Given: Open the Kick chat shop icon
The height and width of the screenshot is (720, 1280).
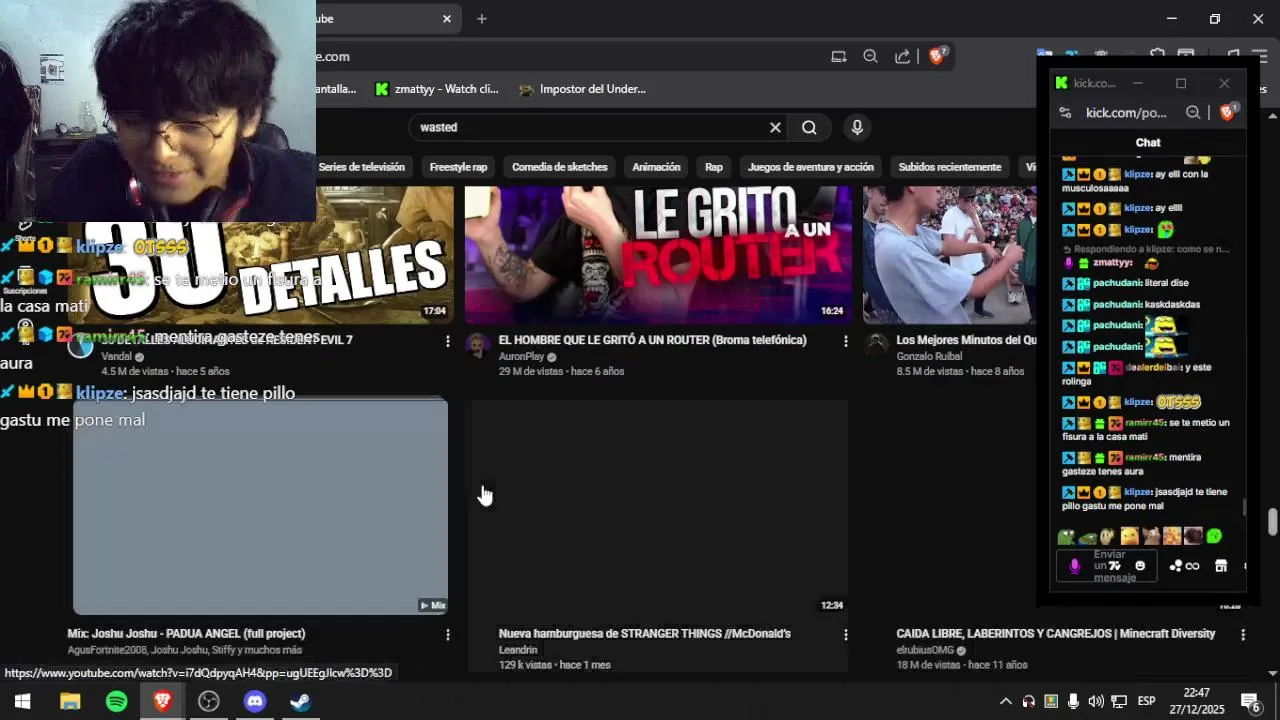Looking at the screenshot, I should coord(1221,566).
